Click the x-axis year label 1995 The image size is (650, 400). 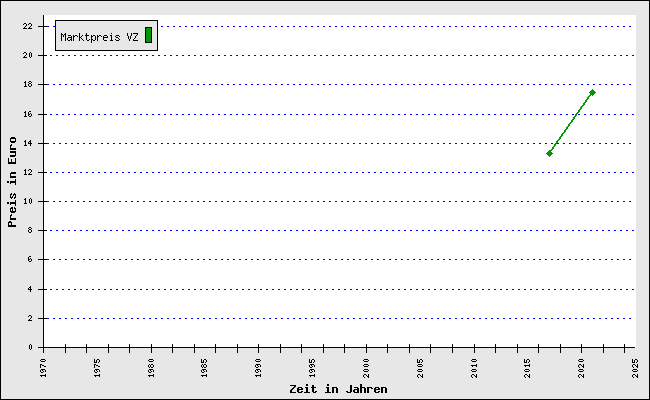(x=312, y=368)
